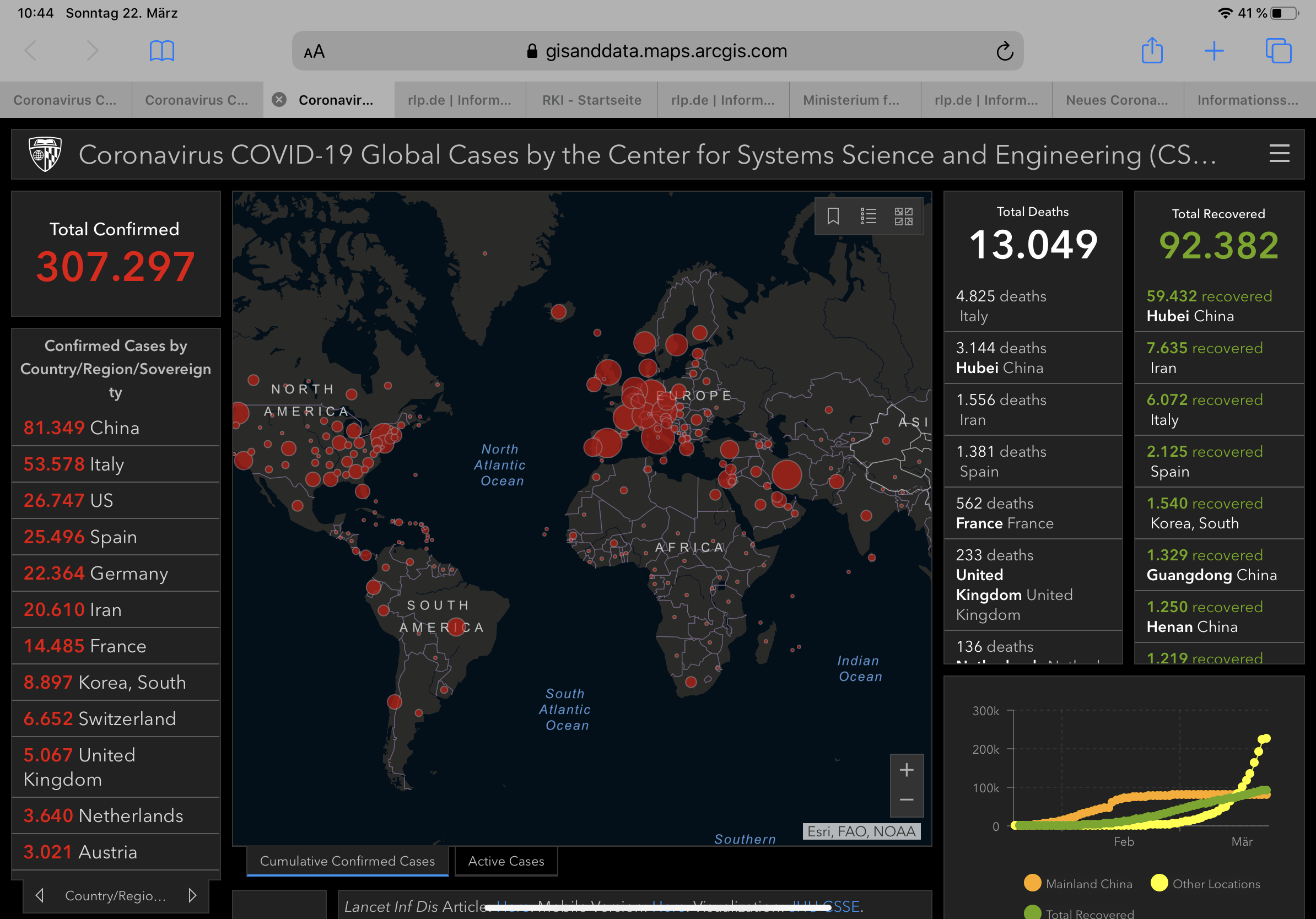Screen dimensions: 1316x919
Task: Go to the next list with the right arrow
Action: pyautogui.click(x=192, y=895)
